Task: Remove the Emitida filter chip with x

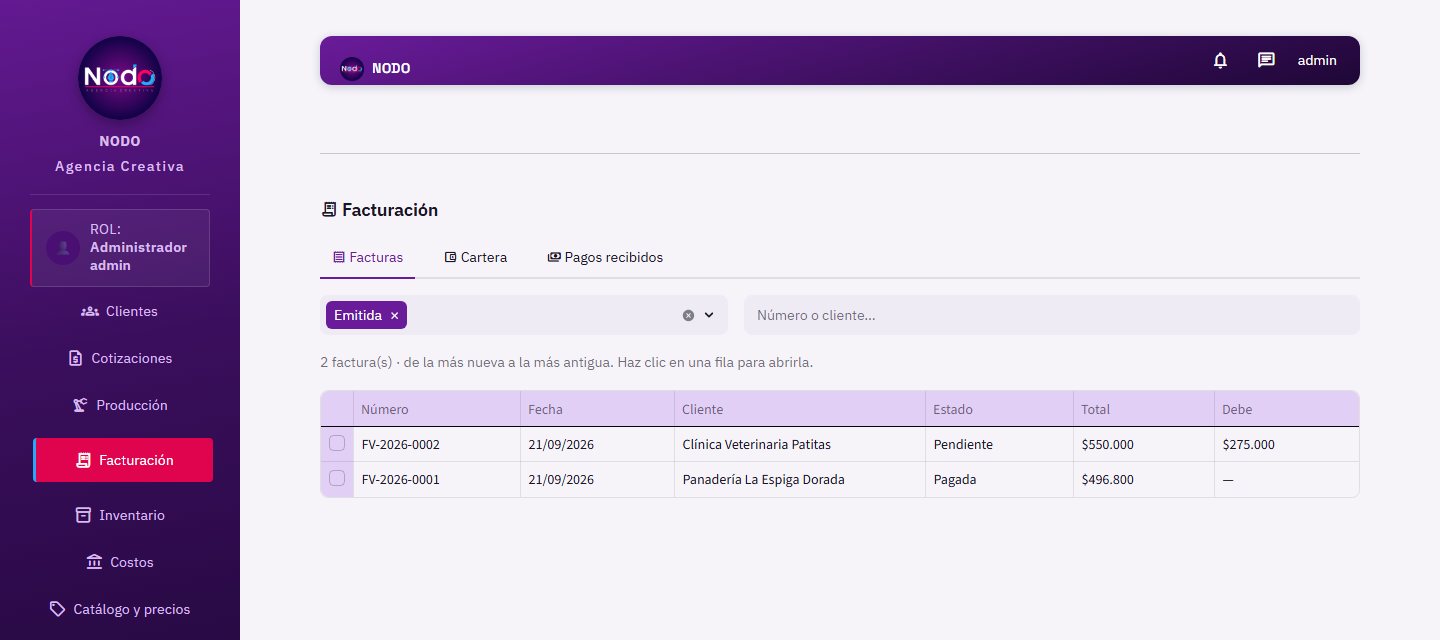Action: pyautogui.click(x=394, y=315)
